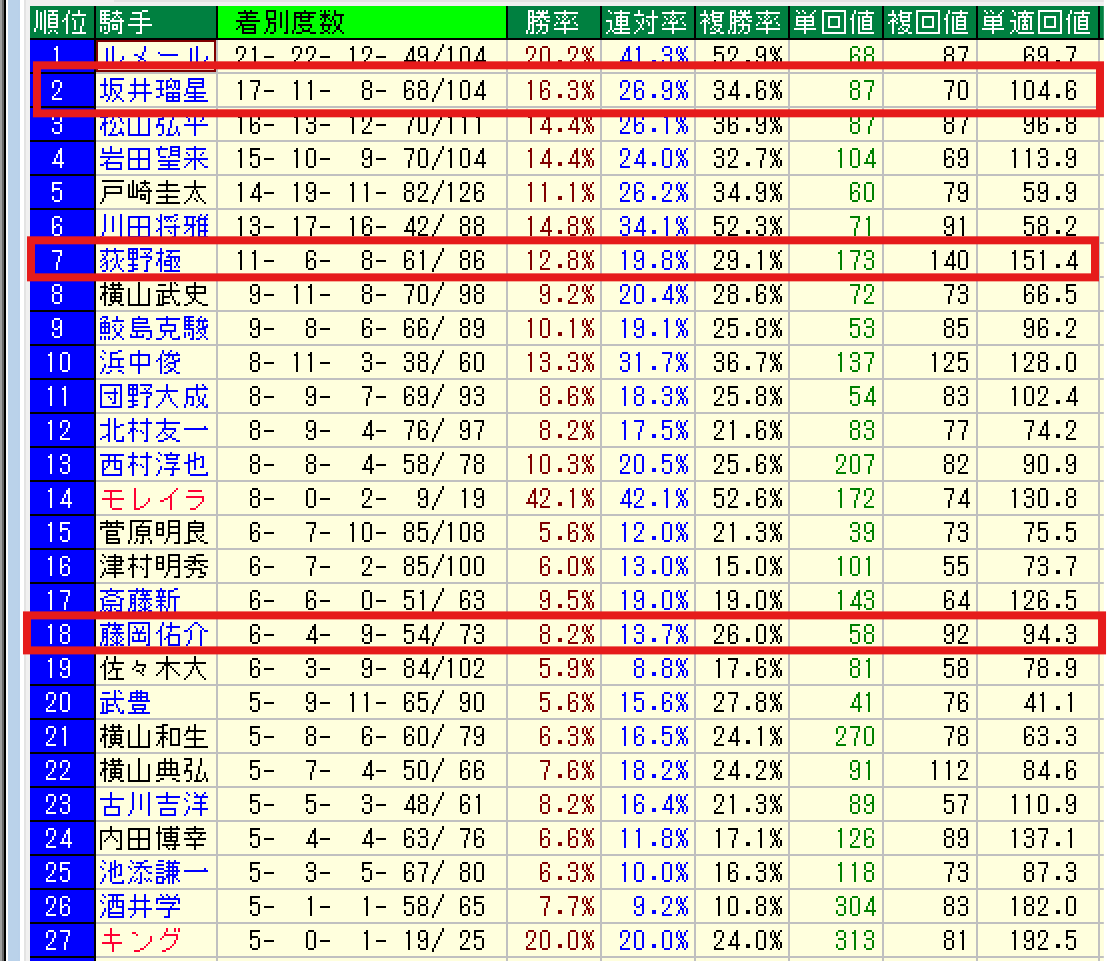This screenshot has height=961, width=1107.
Task: Click rank cell number 10
Action: click(58, 362)
